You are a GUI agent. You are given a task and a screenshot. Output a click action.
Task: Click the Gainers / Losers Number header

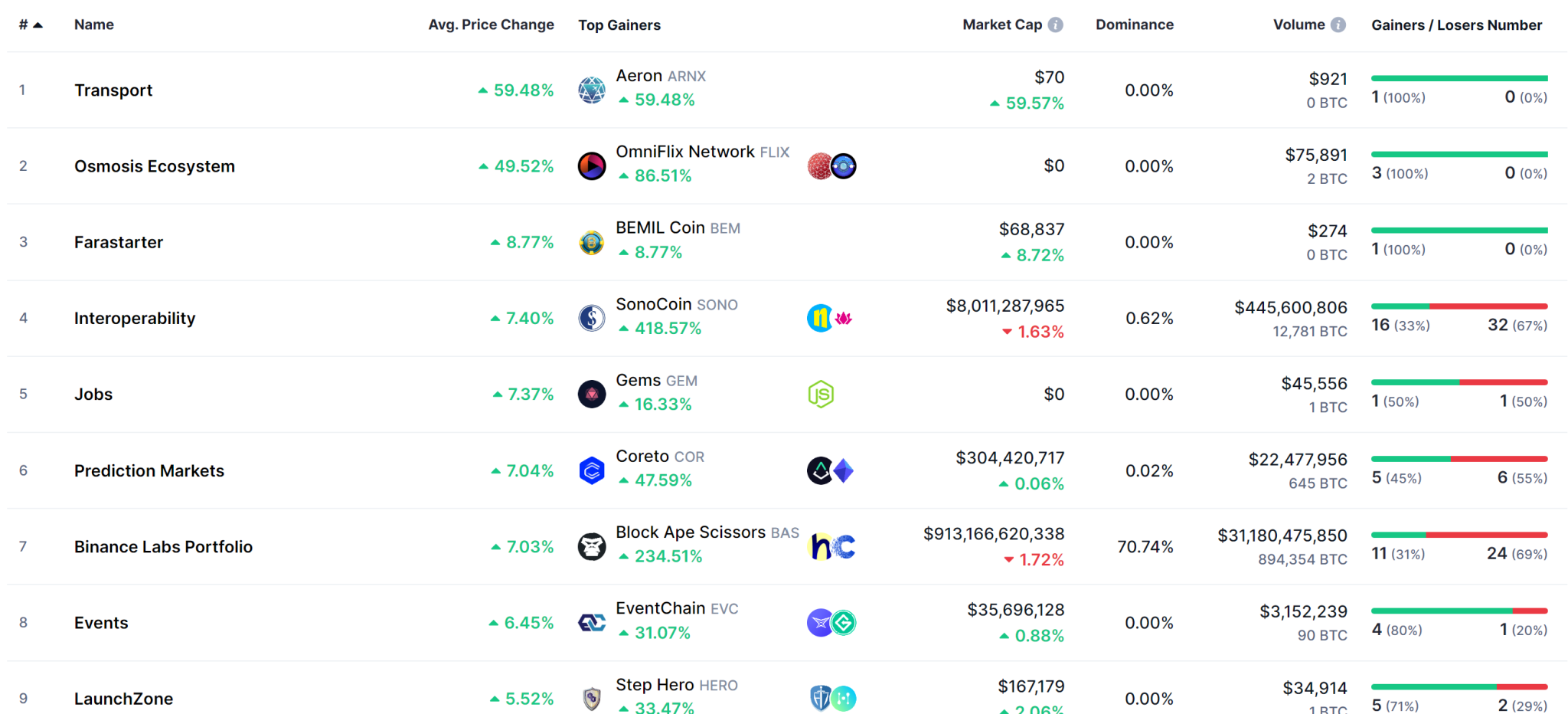[1456, 25]
